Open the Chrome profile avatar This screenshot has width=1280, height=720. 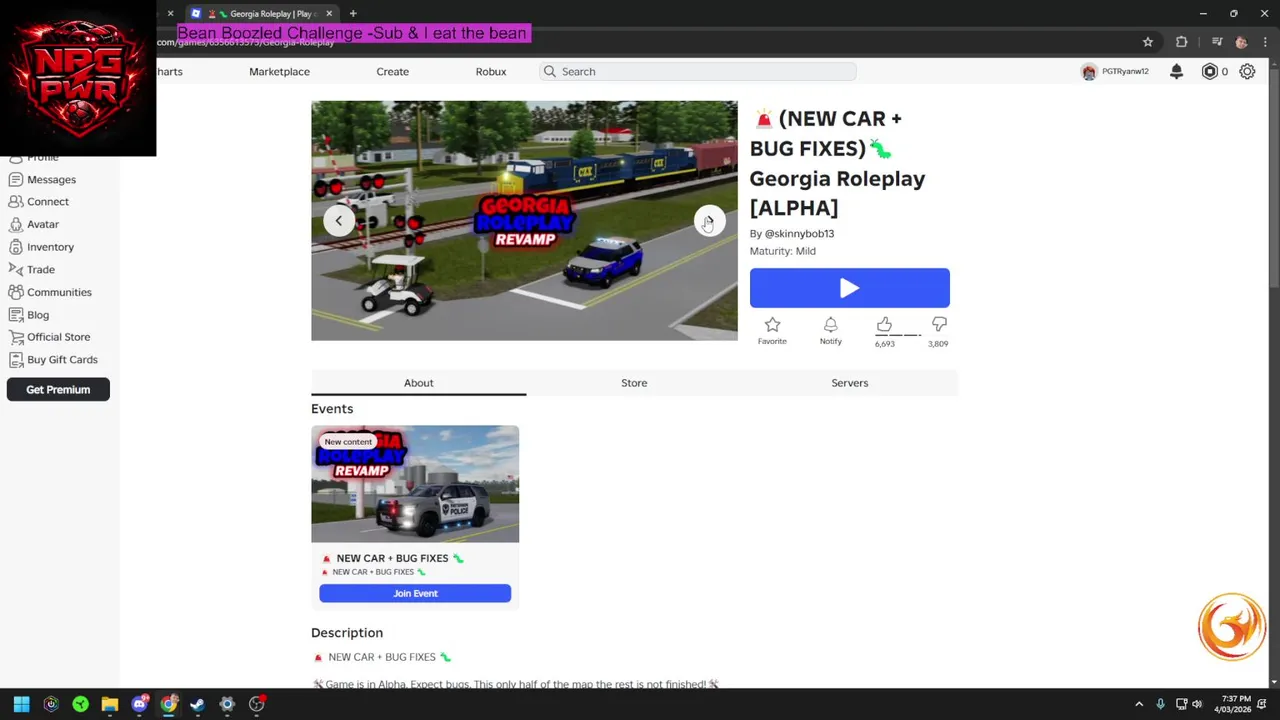click(1241, 42)
